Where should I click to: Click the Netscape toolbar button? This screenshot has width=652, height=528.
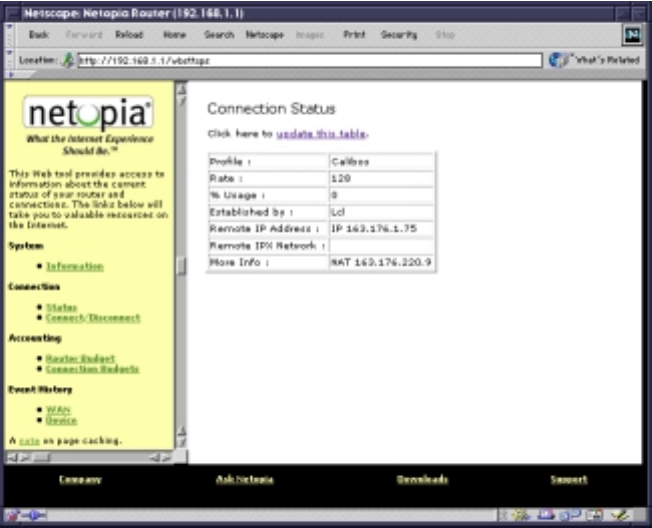coord(264,35)
